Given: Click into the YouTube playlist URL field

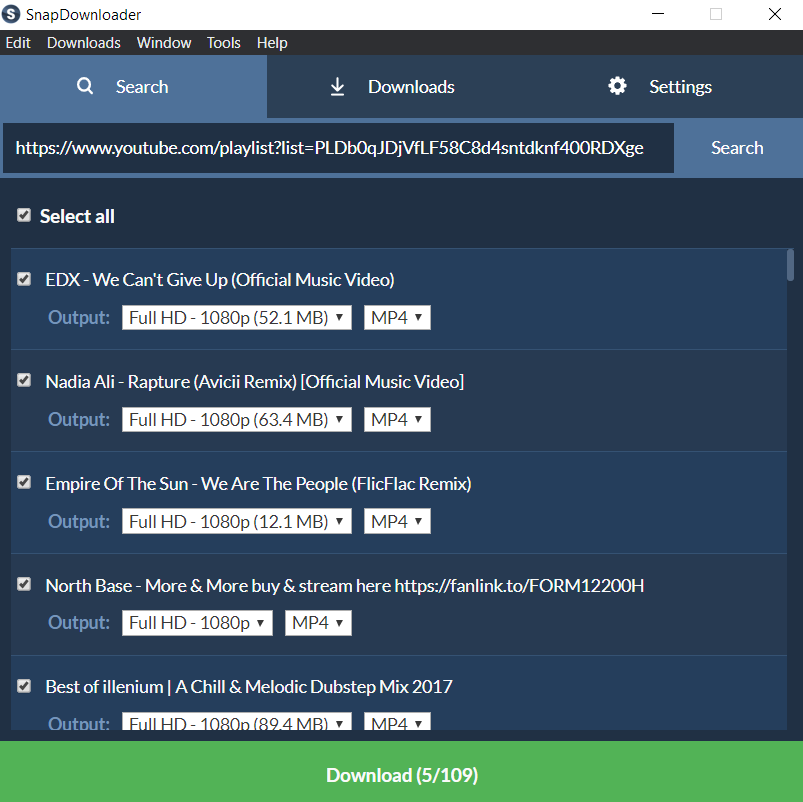Looking at the screenshot, I should click(338, 148).
